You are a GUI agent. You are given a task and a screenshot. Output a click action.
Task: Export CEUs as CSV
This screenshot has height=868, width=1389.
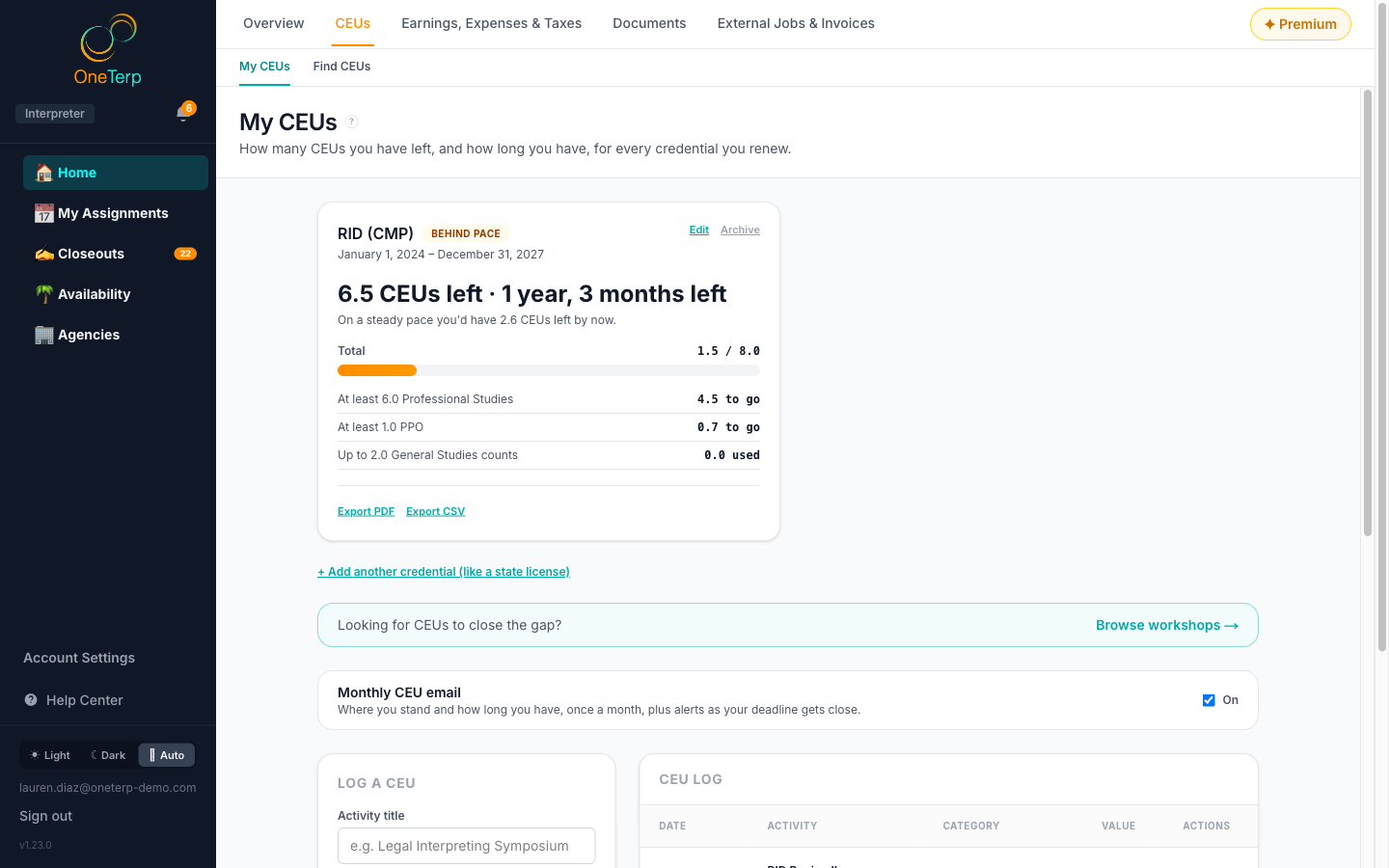tap(435, 511)
